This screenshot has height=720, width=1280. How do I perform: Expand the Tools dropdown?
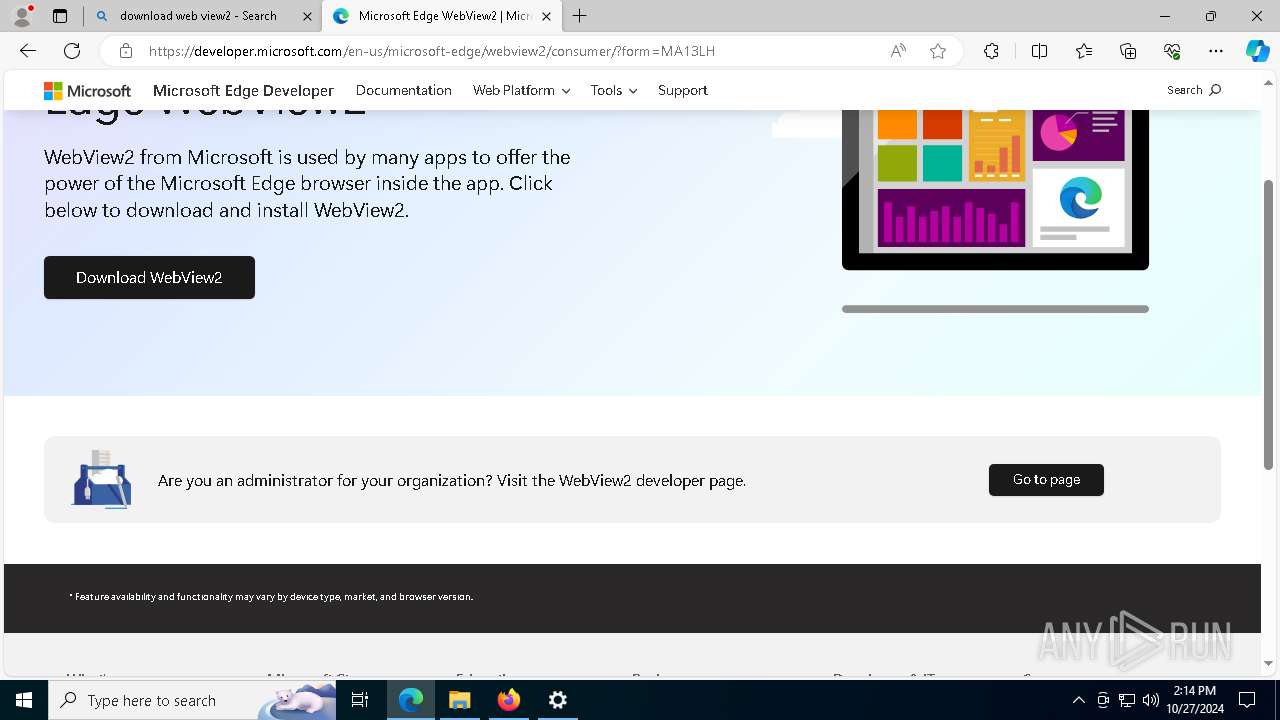[613, 90]
